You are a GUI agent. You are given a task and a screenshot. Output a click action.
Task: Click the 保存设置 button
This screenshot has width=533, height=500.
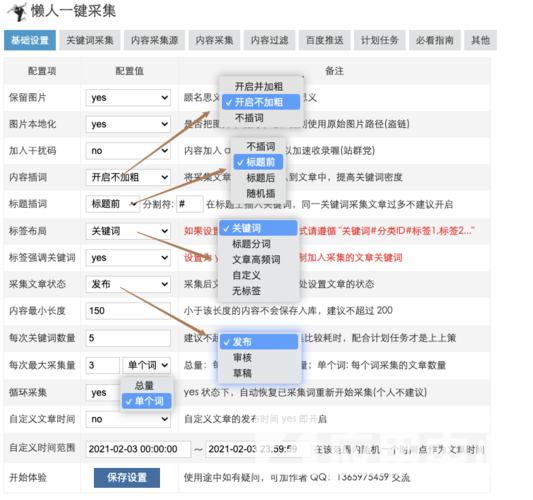(x=127, y=478)
